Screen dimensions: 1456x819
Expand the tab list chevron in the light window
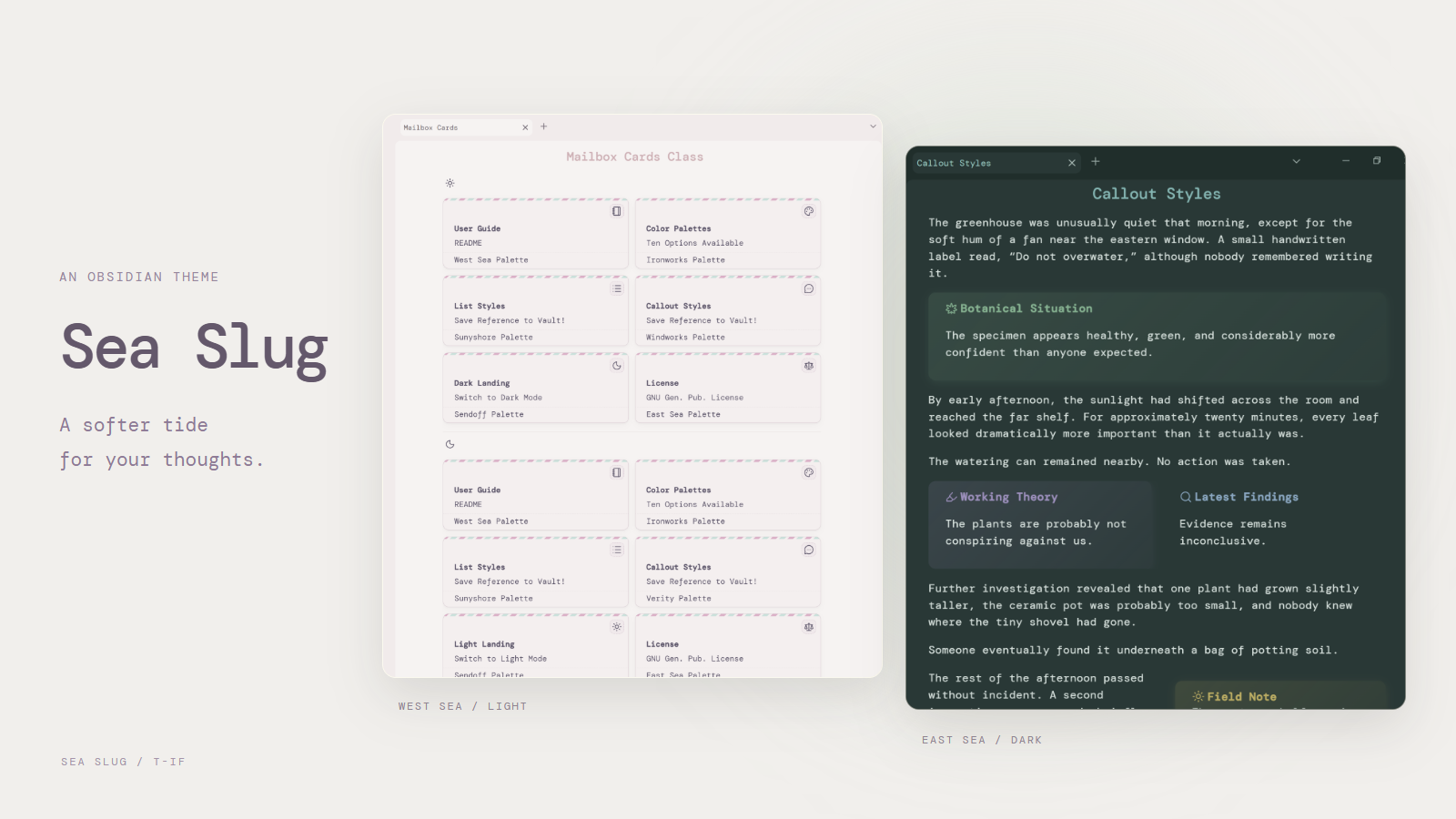click(873, 126)
